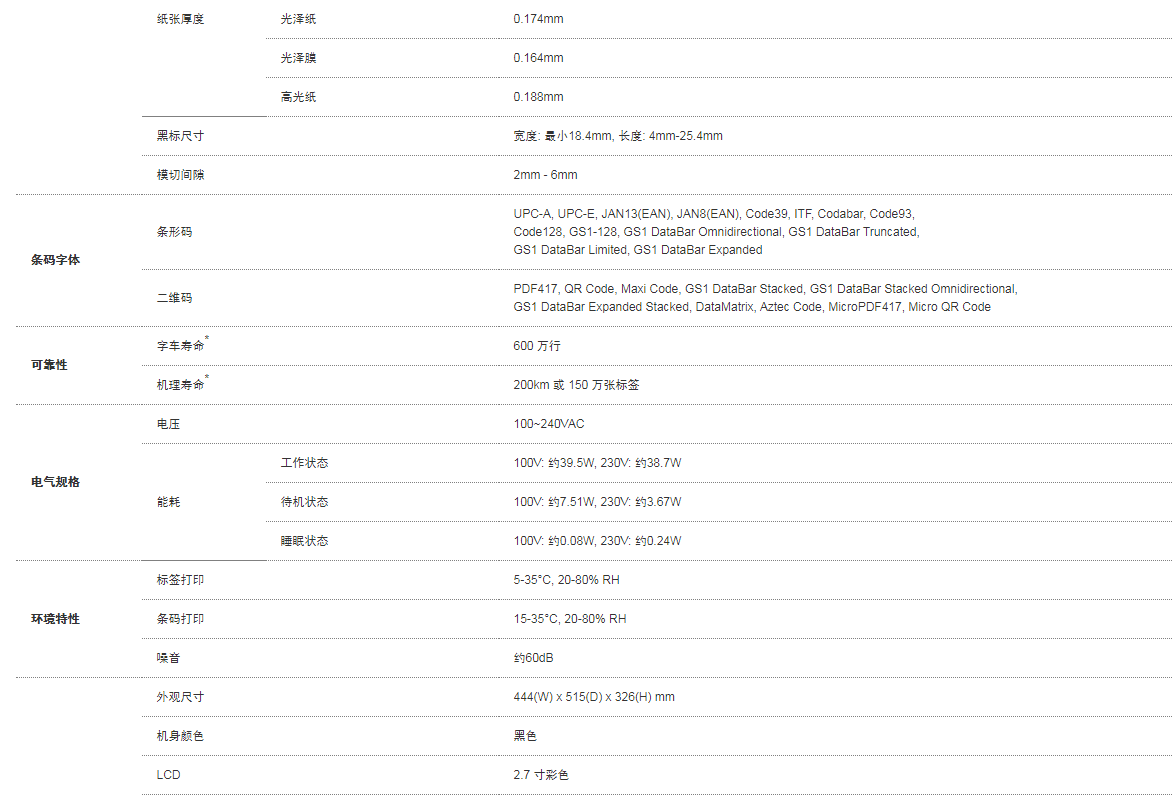Click the 机身颜色 value 黑色

525,735
